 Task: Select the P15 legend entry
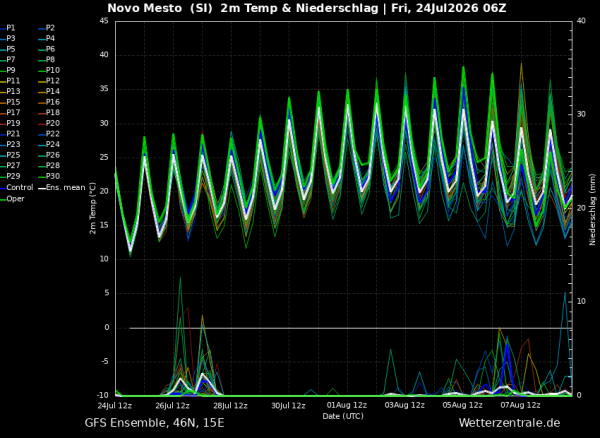tap(10, 102)
